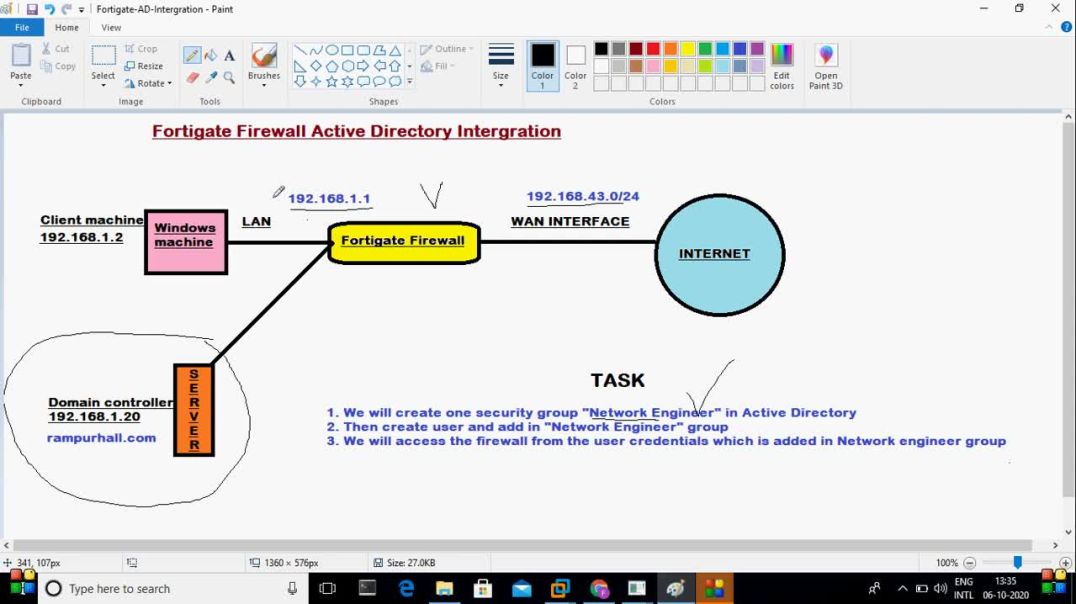Click the zoom out minus button

coord(970,563)
